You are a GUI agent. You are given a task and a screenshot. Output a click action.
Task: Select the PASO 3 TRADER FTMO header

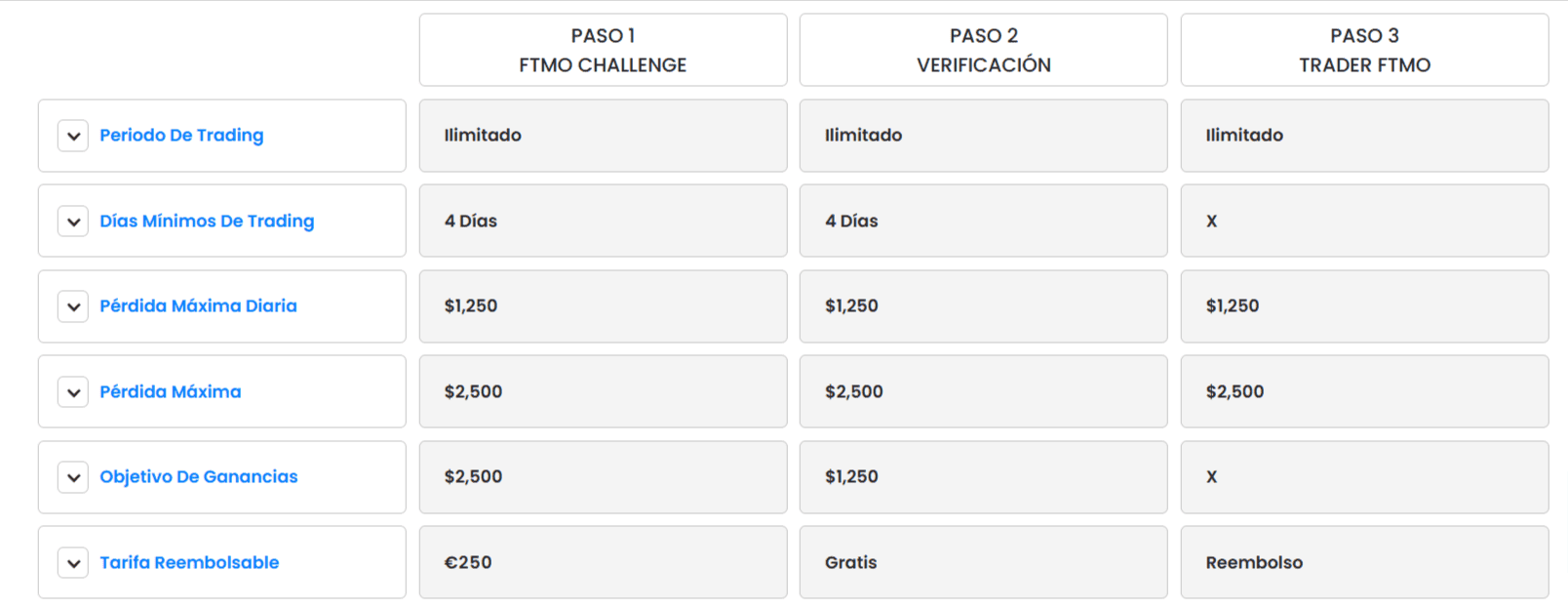click(1364, 50)
